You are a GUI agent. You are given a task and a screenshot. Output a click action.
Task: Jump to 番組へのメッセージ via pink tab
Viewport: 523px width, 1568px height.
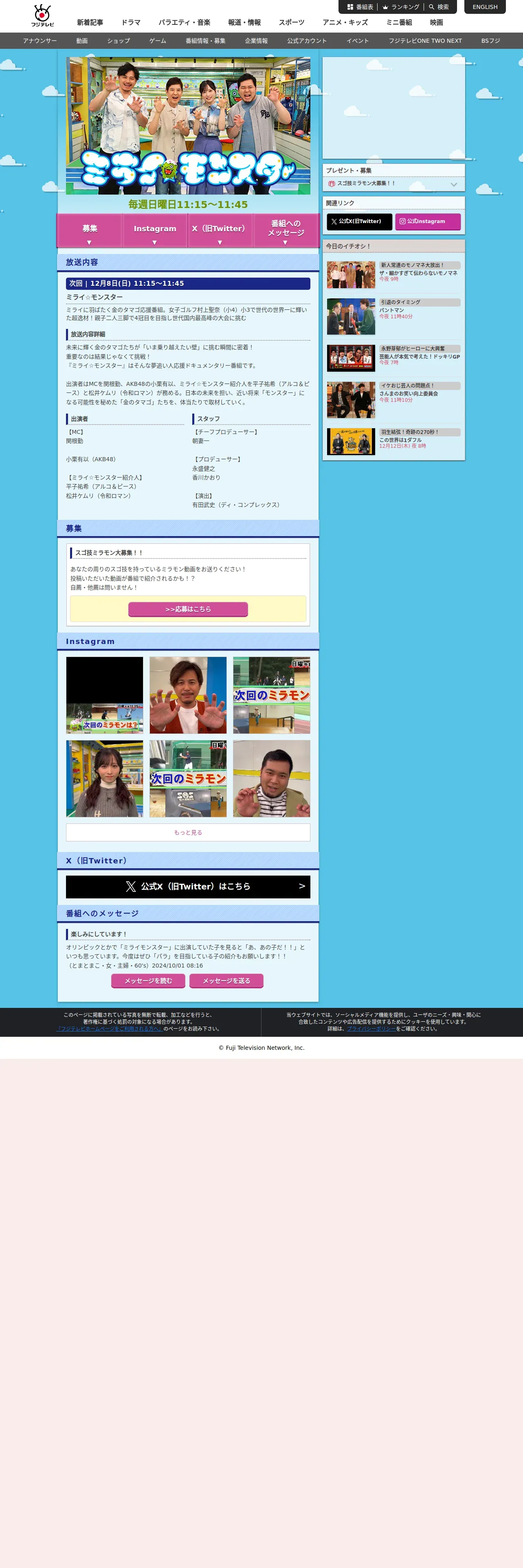pyautogui.click(x=286, y=231)
